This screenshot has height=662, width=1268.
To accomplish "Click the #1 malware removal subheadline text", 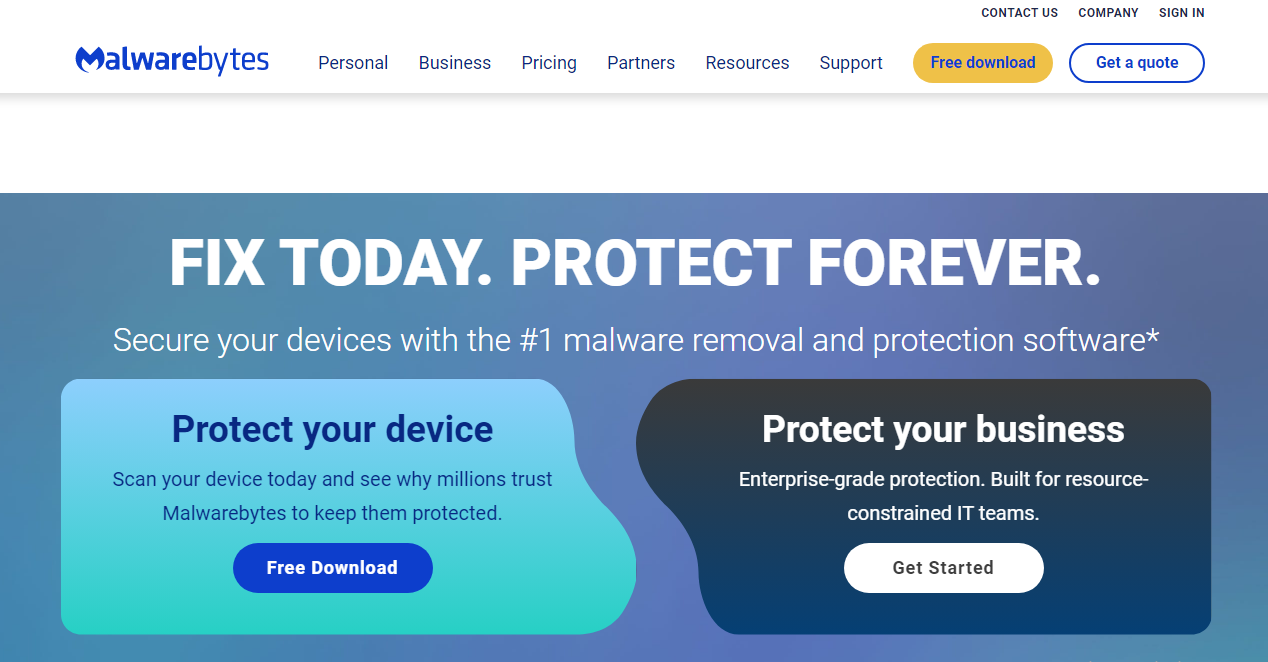I will point(636,340).
